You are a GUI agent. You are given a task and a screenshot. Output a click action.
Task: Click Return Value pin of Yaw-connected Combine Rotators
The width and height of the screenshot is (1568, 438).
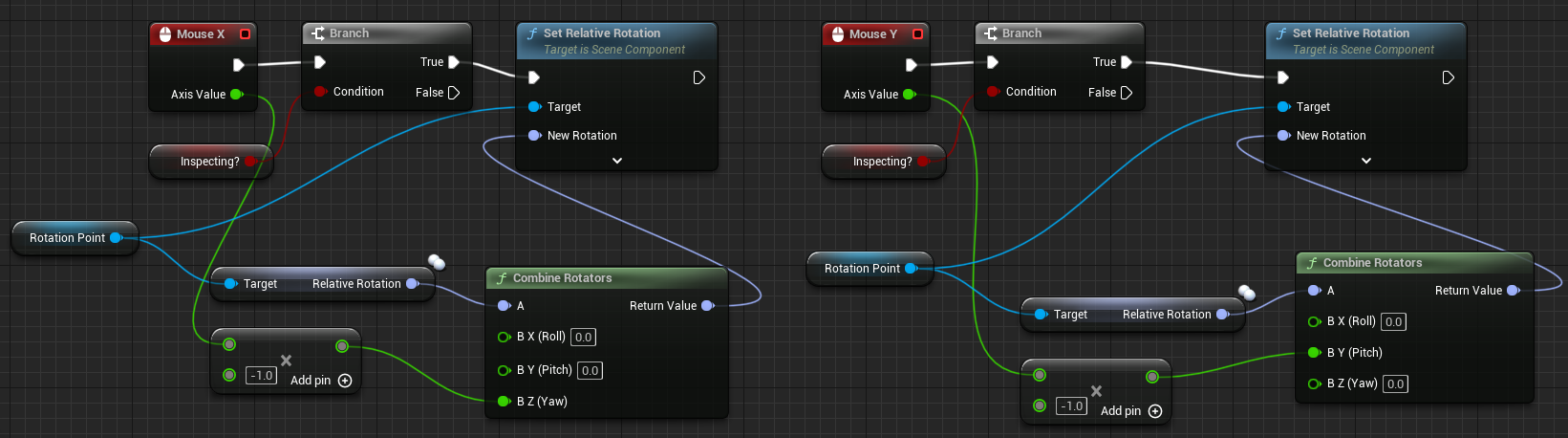(707, 306)
